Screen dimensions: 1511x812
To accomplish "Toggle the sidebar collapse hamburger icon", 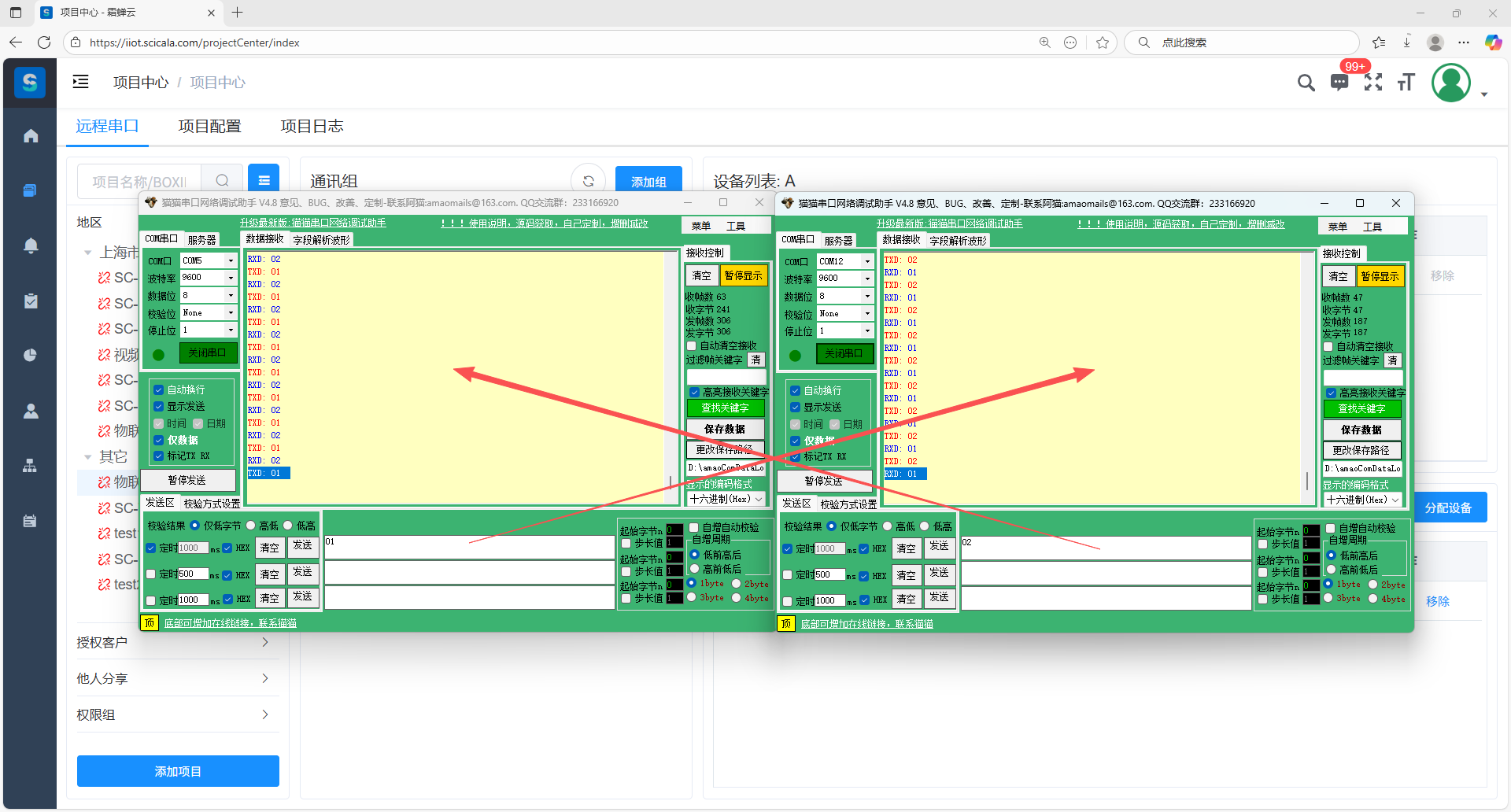I will pos(80,82).
